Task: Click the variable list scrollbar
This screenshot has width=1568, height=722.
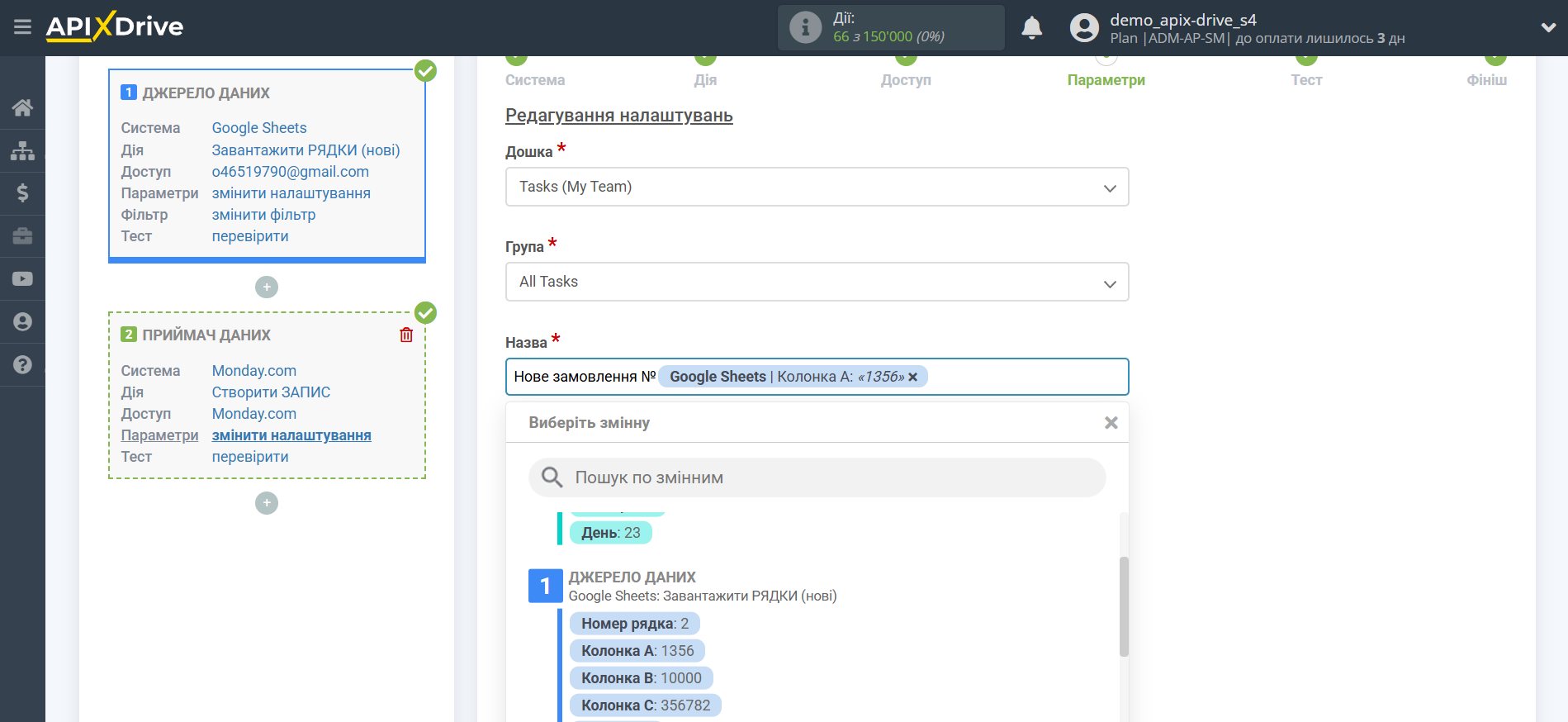Action: [1124, 607]
